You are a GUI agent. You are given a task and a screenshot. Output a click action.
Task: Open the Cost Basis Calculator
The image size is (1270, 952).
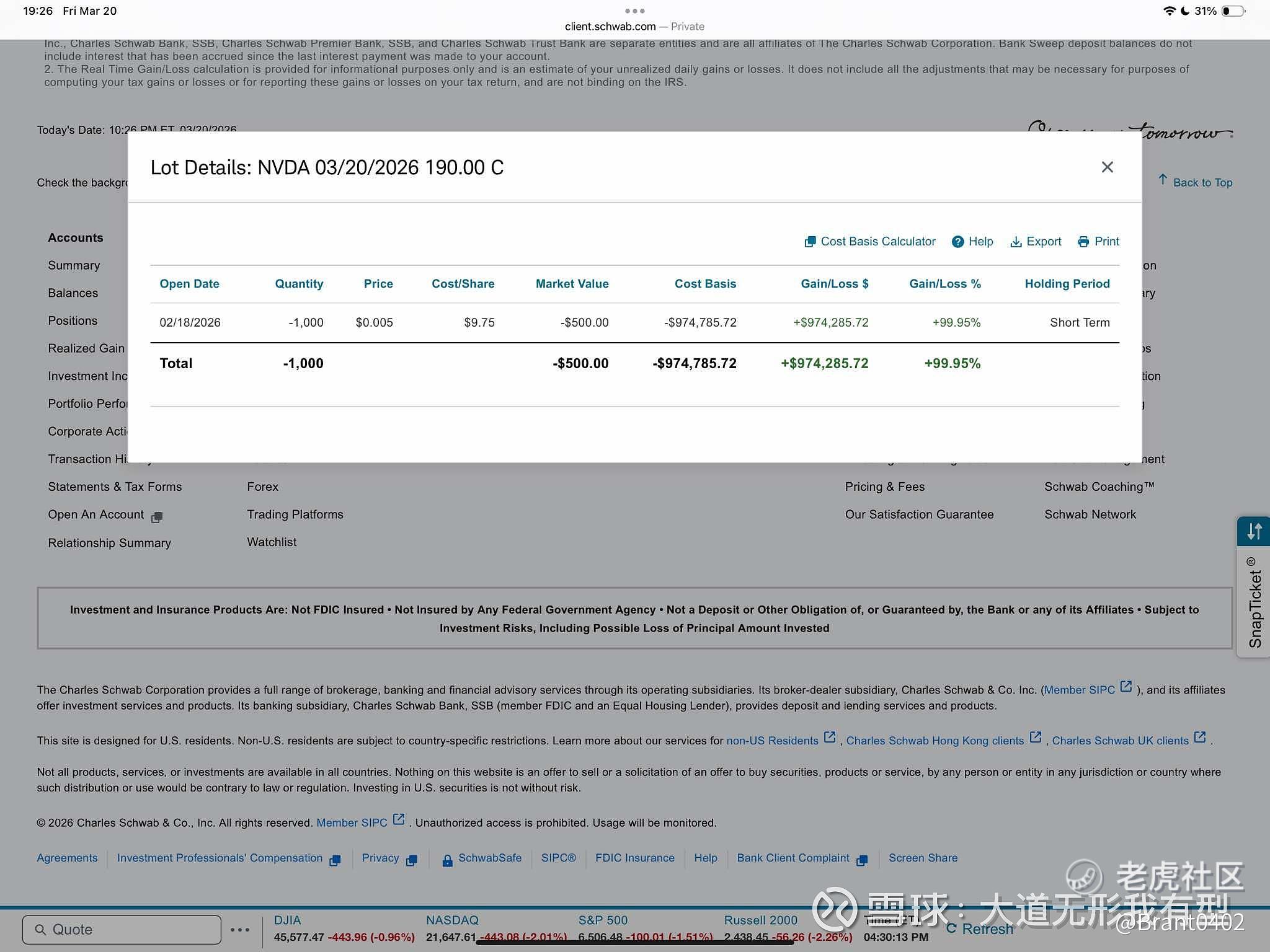870,242
